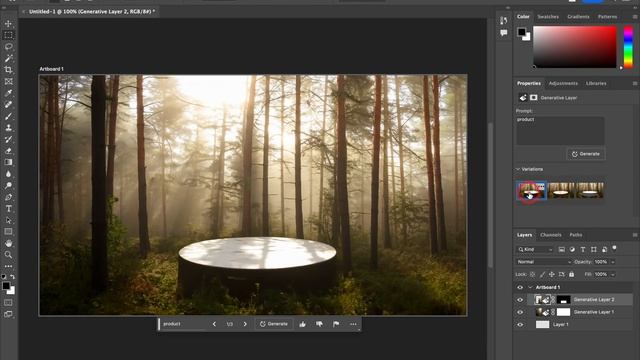Toggle lock position icon
The height and width of the screenshot is (360, 640).
[x=552, y=274]
